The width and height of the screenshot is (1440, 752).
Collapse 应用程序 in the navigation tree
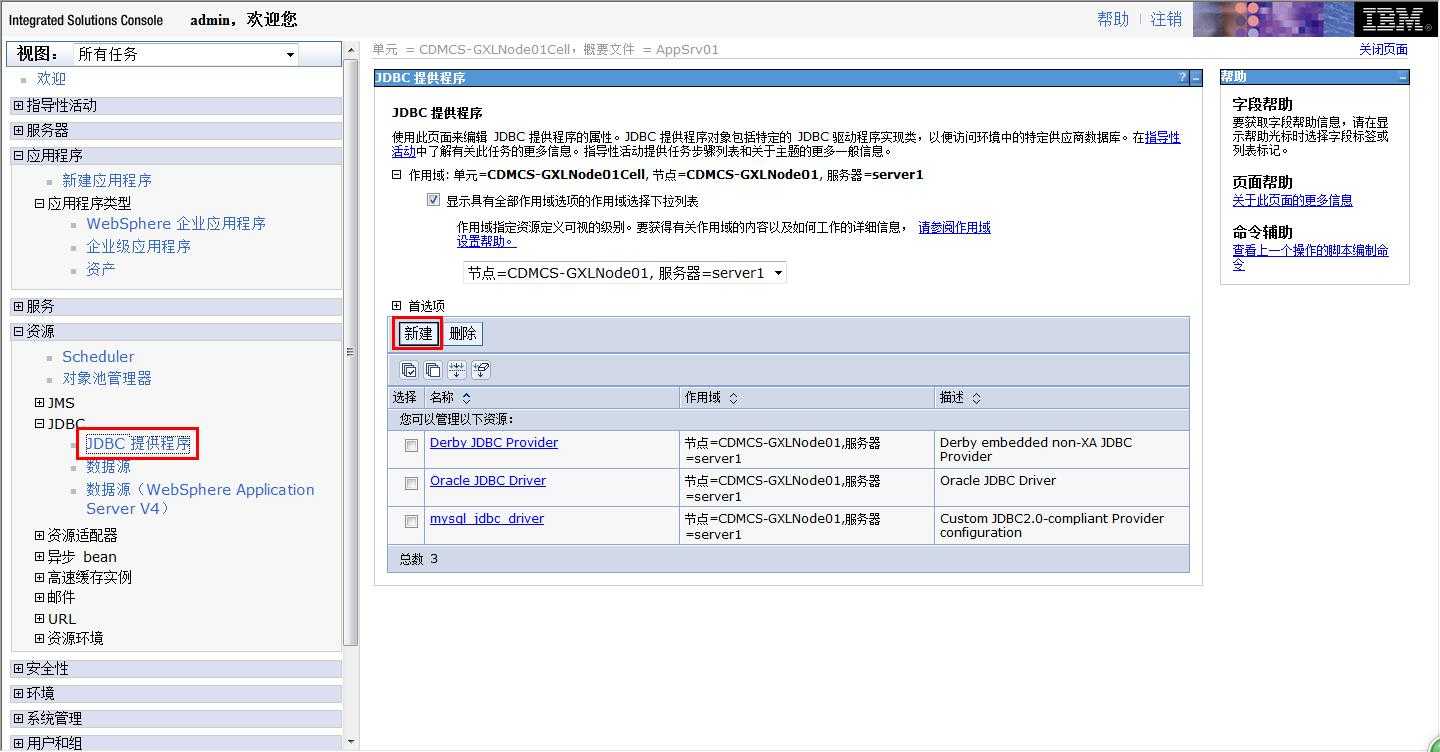click(18, 155)
